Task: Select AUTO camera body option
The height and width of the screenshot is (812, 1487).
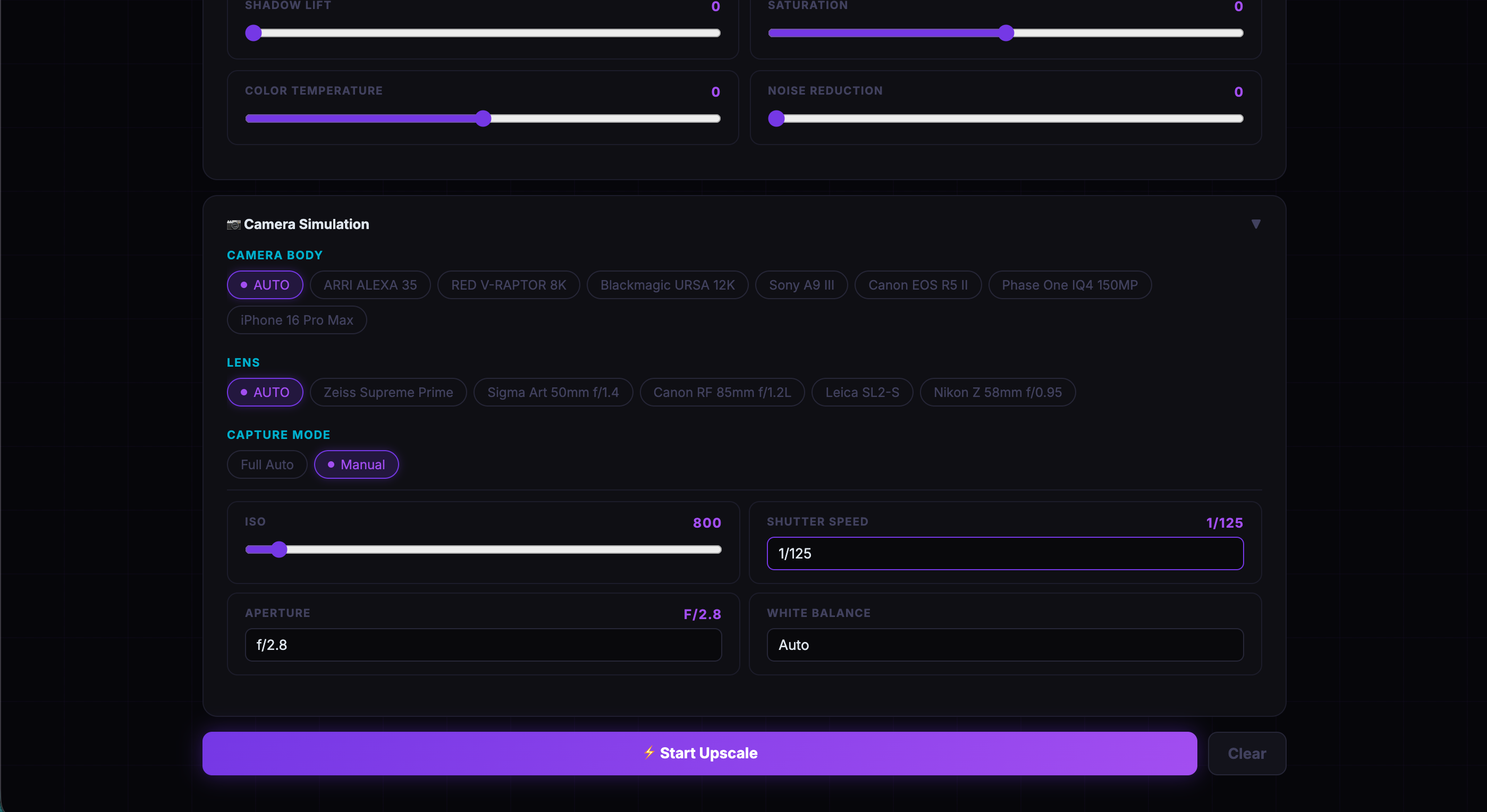Action: tap(265, 285)
